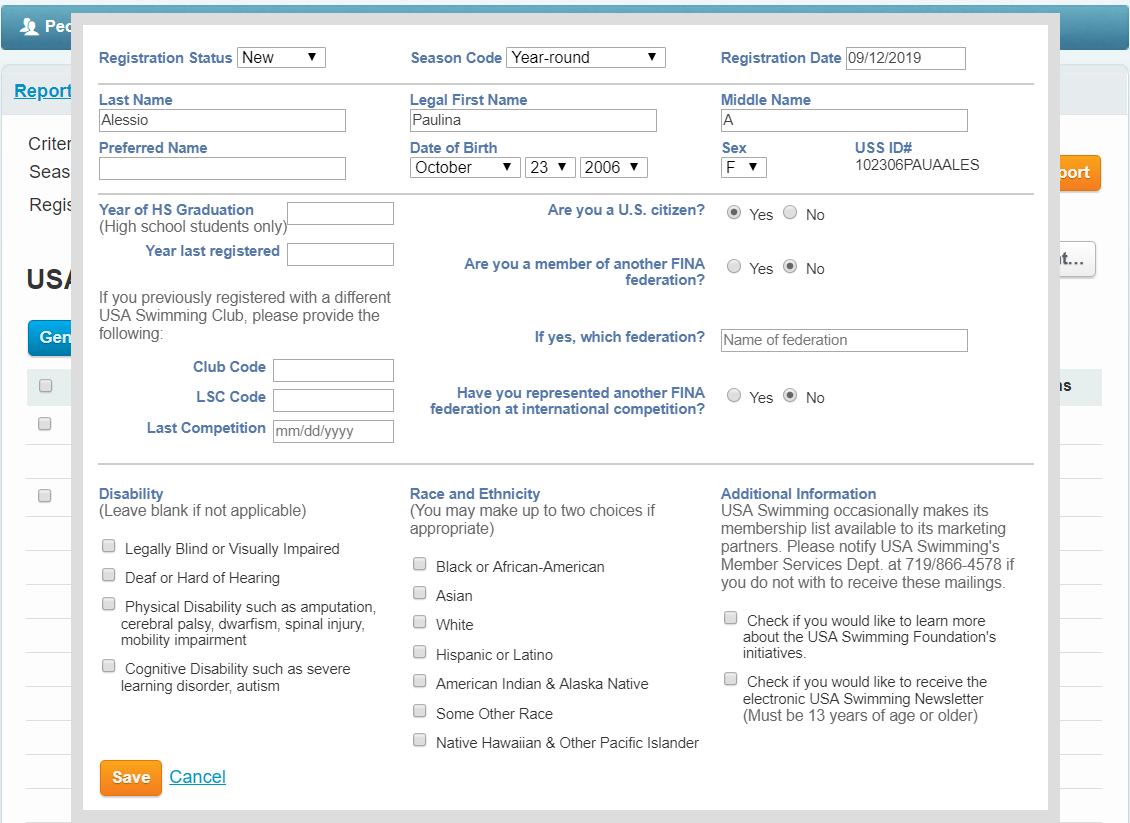The width and height of the screenshot is (1130, 823).
Task: Check the USA Swimming Foundation initiatives box
Action: click(x=731, y=618)
